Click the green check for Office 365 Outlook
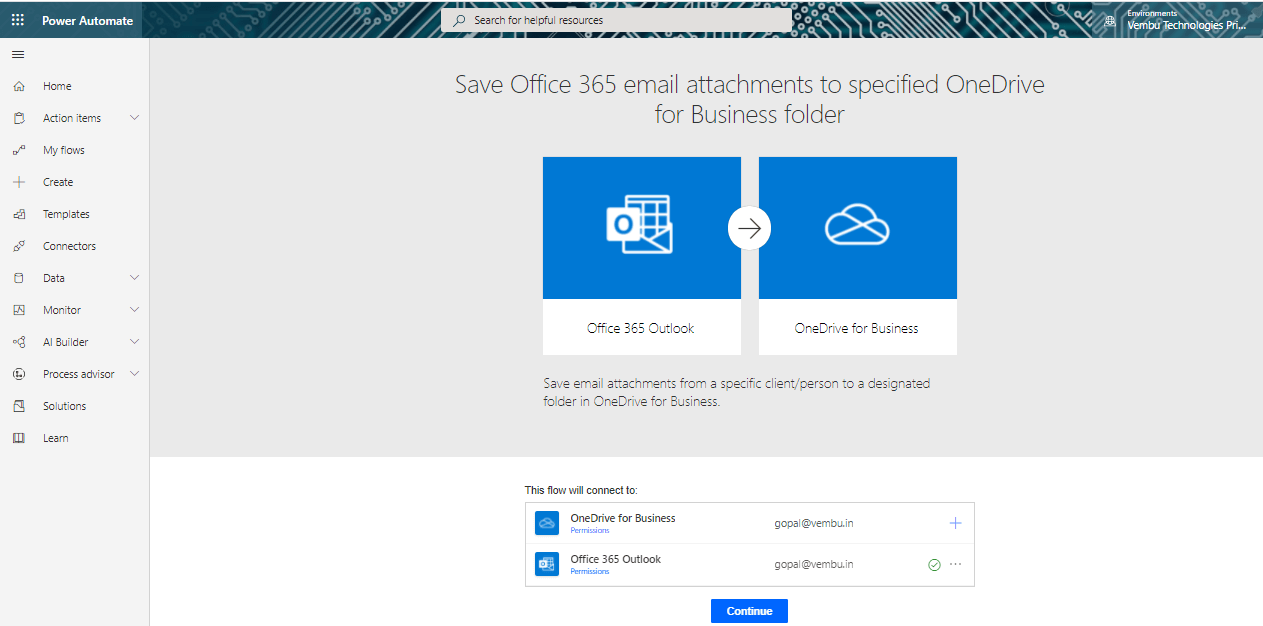 point(934,564)
